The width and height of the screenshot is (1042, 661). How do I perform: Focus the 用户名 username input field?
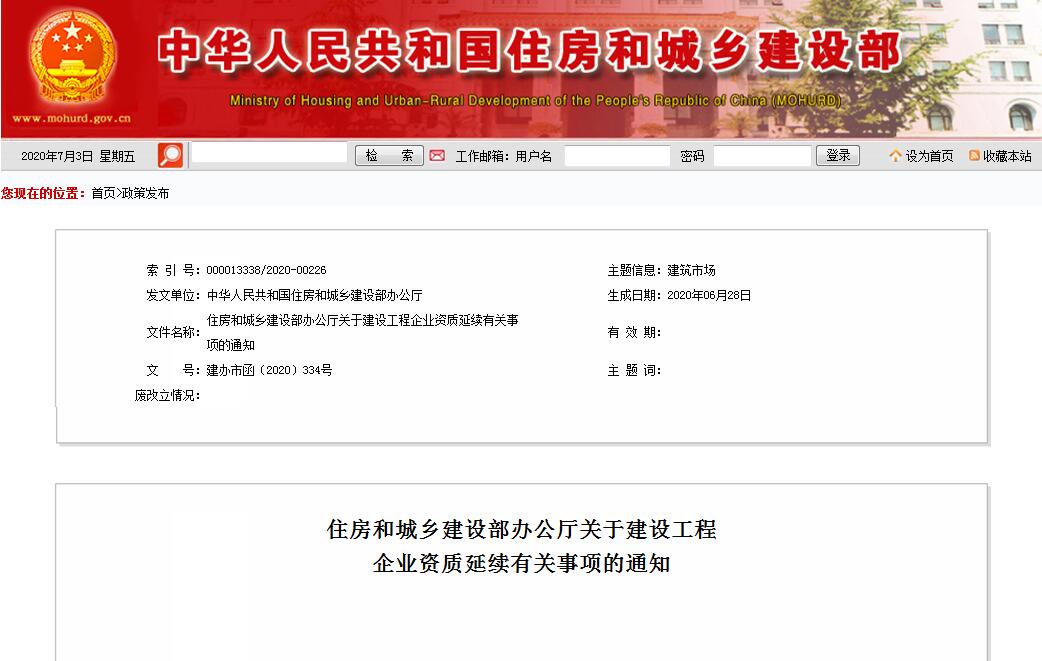click(x=617, y=156)
